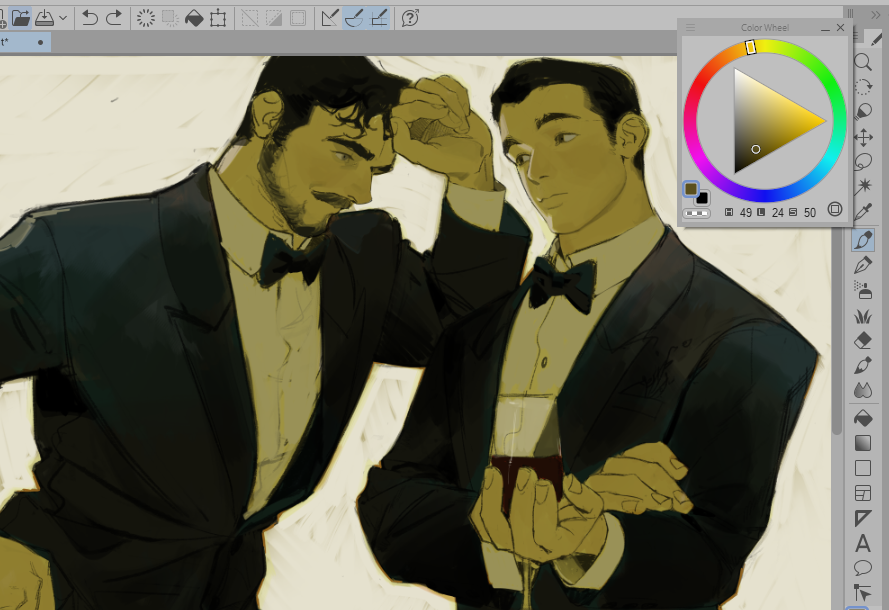
Task: Expand the collapsed palette dock double-chevron
Action: [875, 15]
